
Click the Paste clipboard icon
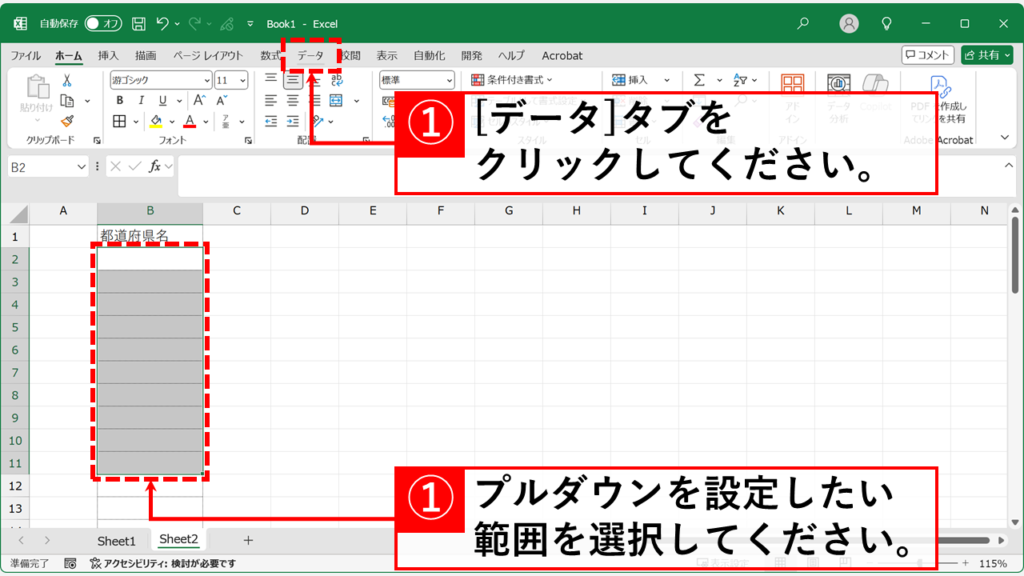pyautogui.click(x=37, y=87)
